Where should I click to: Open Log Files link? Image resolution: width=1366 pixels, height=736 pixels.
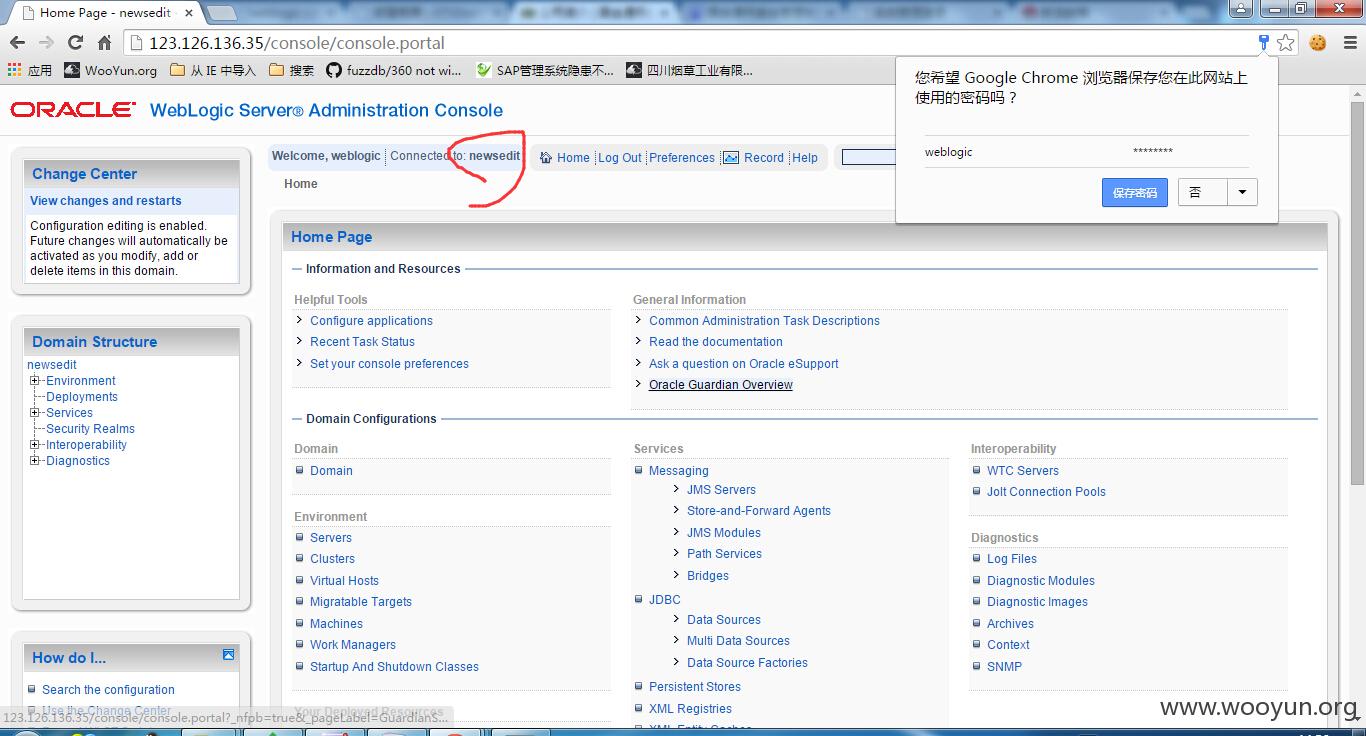click(1012, 559)
